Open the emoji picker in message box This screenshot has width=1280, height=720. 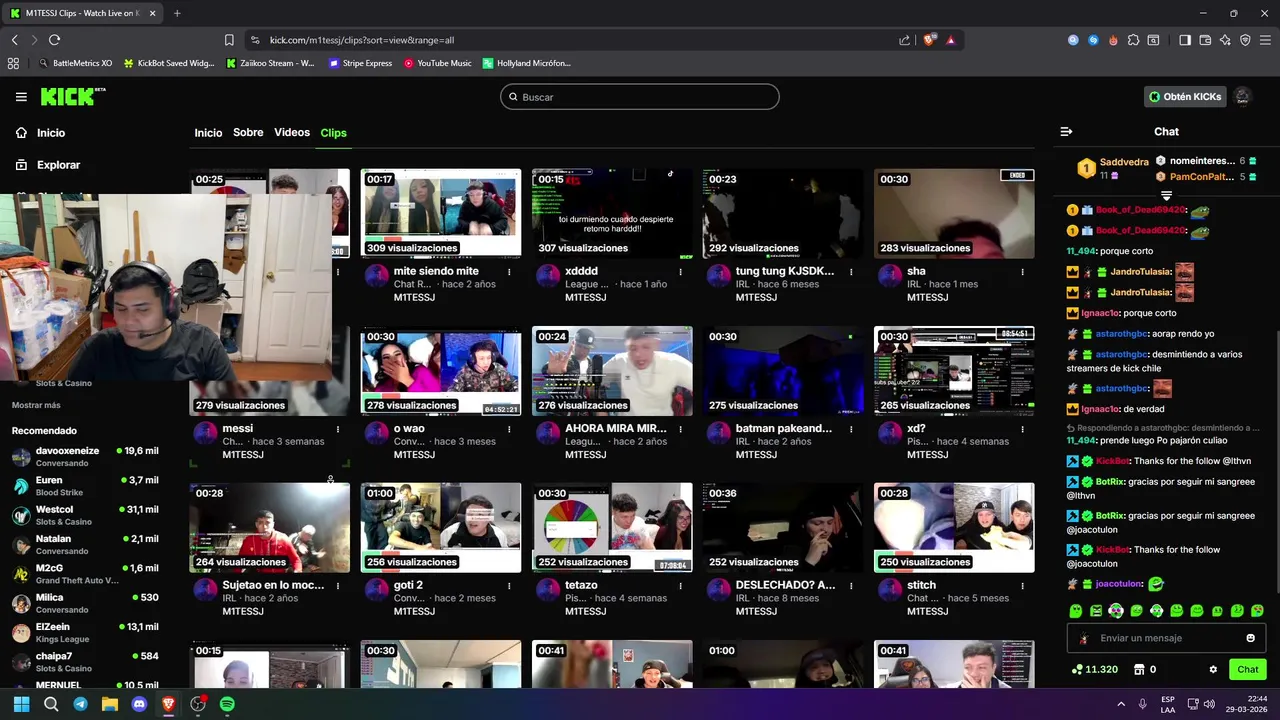(x=1250, y=638)
